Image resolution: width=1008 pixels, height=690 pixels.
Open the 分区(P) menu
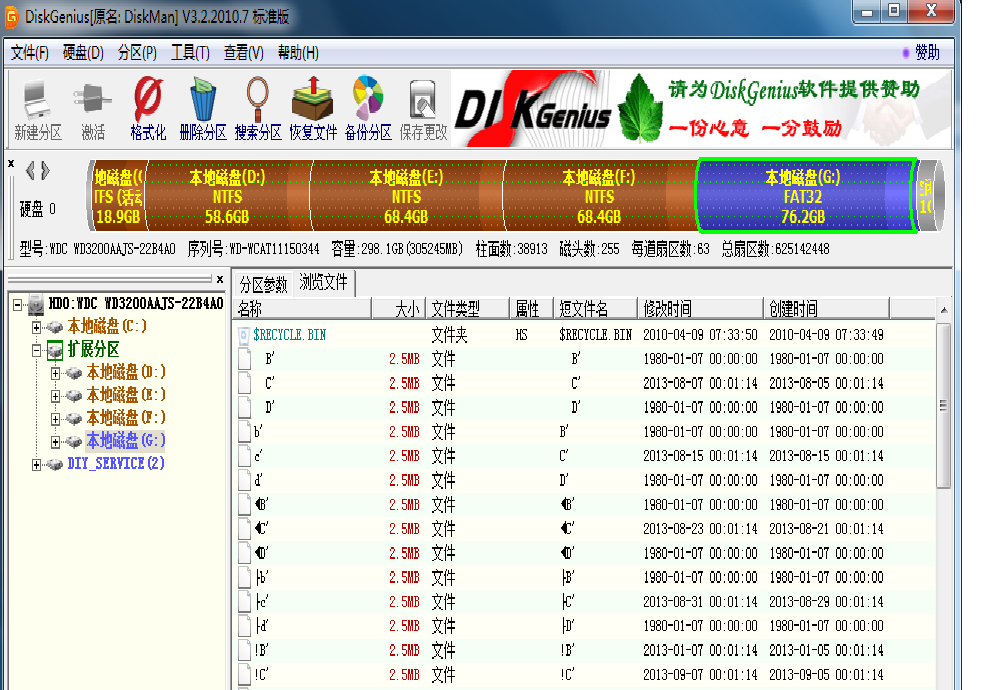[x=137, y=53]
